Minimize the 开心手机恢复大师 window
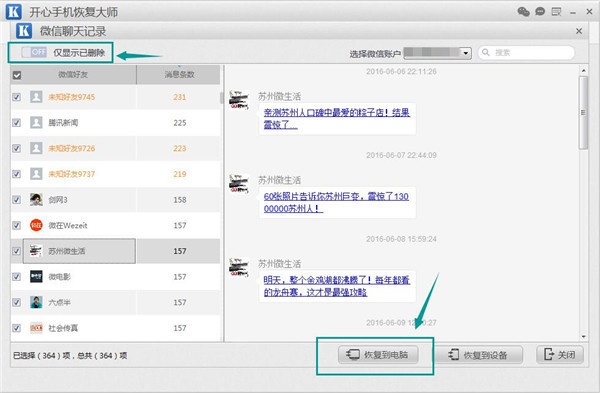Image resolution: width=600 pixels, height=393 pixels. click(x=573, y=12)
